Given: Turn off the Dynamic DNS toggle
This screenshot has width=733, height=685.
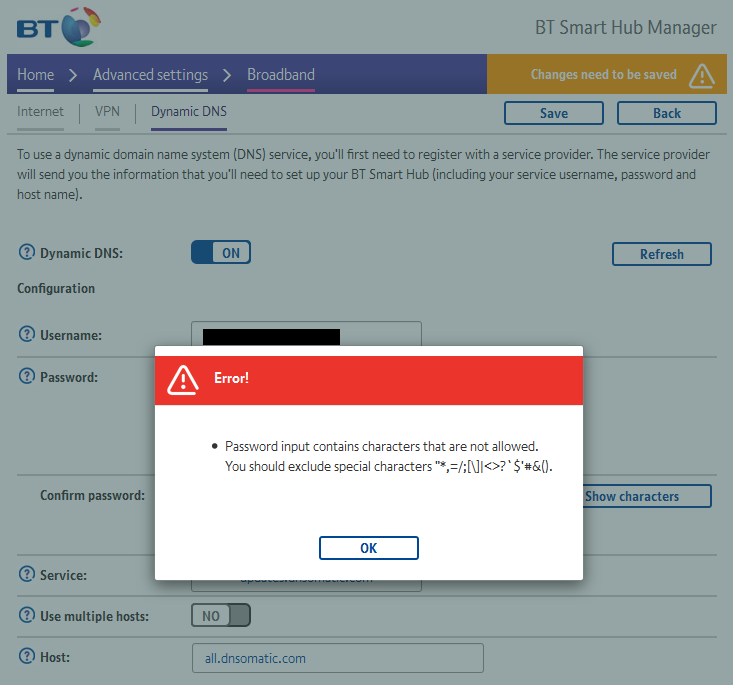Looking at the screenshot, I should [x=220, y=253].
